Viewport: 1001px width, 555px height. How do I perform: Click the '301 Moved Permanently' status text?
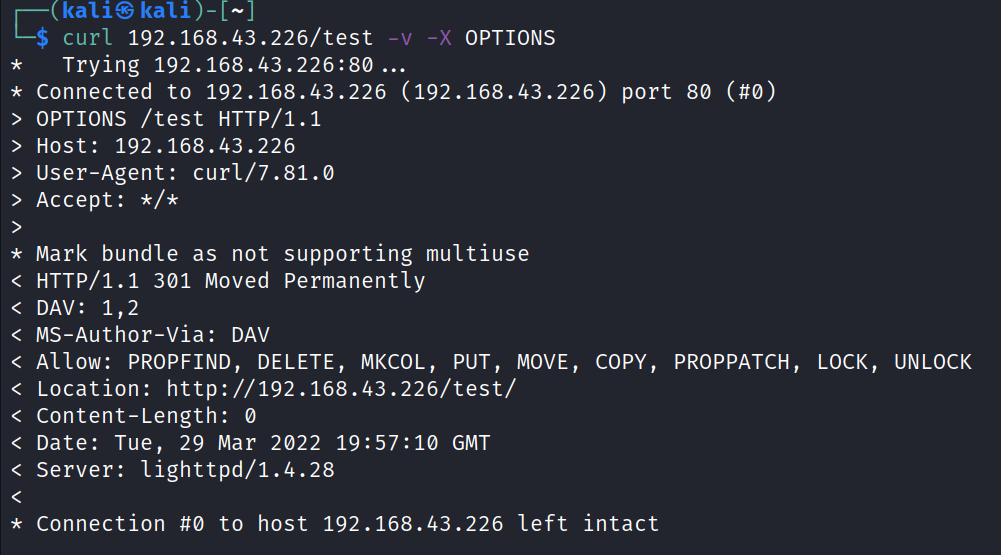[x=289, y=281]
